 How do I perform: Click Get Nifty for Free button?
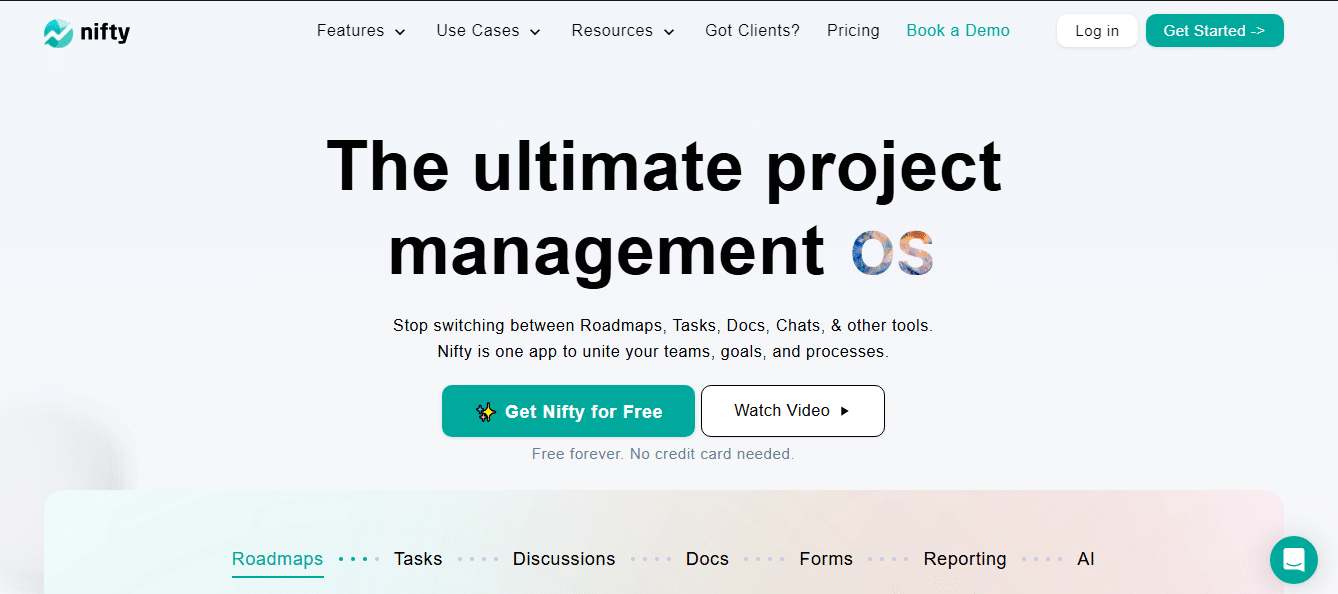click(568, 411)
